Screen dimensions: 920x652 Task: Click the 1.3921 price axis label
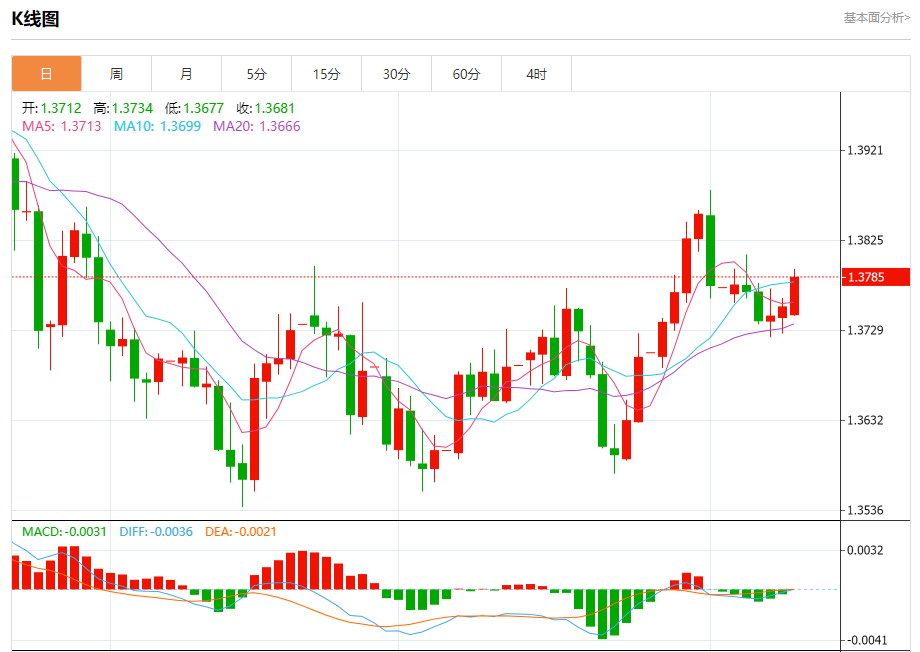[865, 150]
